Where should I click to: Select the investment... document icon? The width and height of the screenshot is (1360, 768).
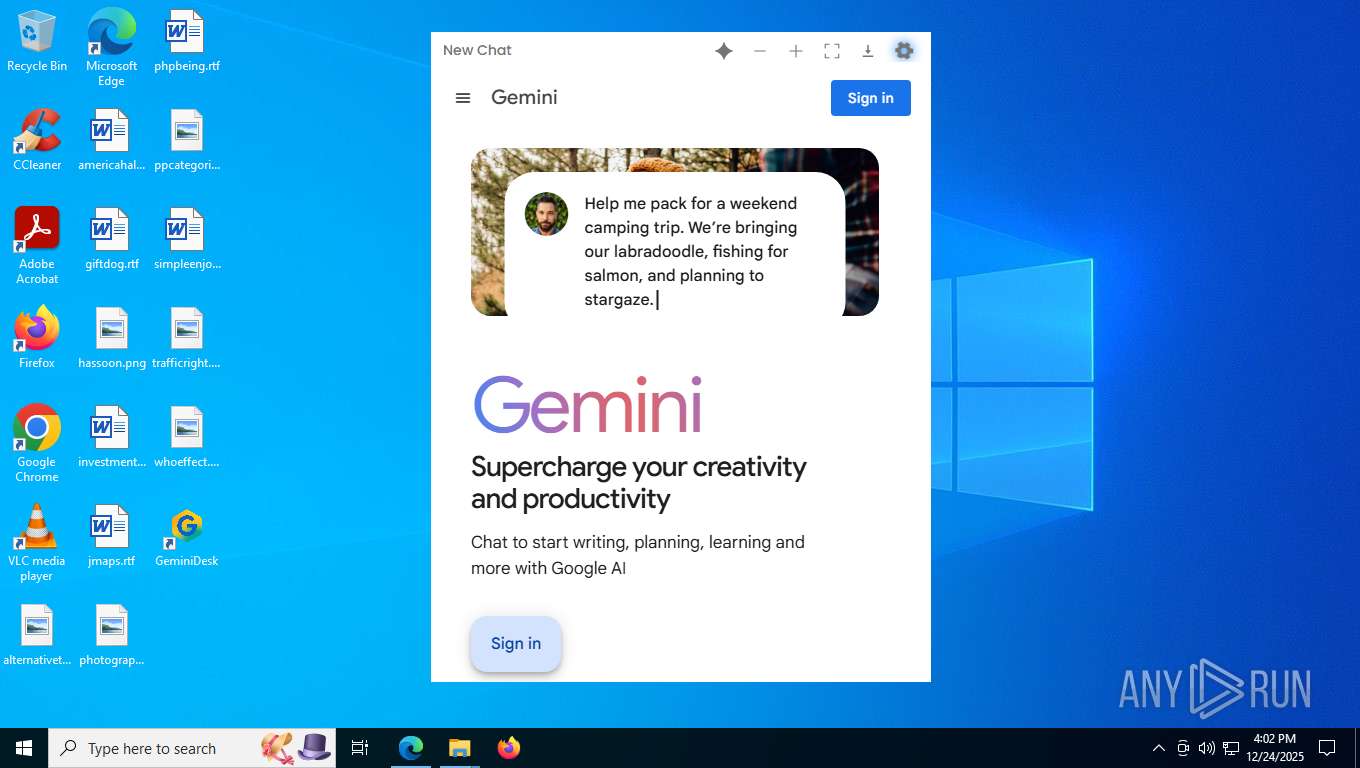(111, 437)
